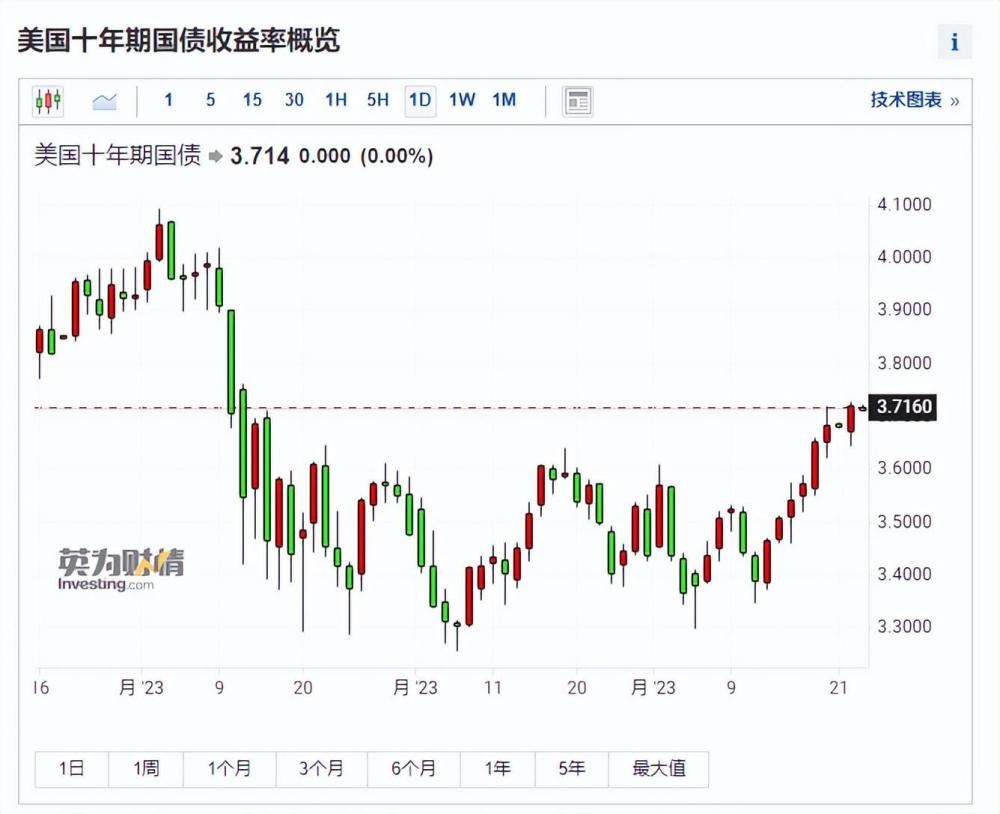Select the 1W weekly interval
1000x814 pixels.
pos(462,100)
